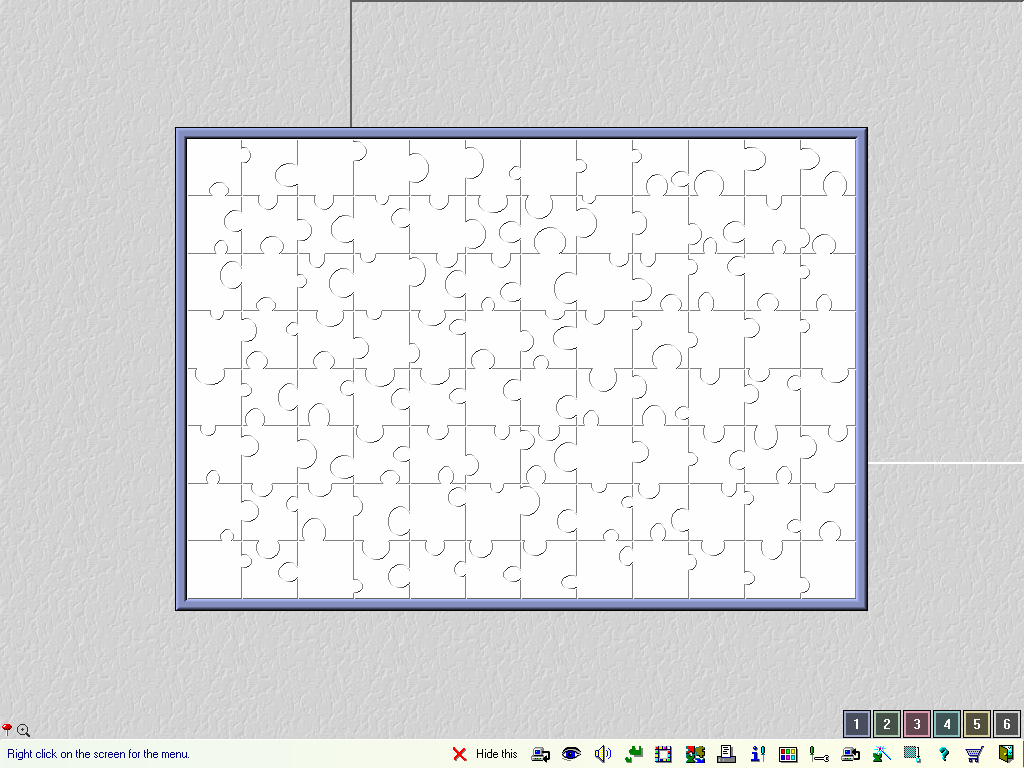This screenshot has height=768, width=1024.
Task: Select tray button 4
Action: 947,724
